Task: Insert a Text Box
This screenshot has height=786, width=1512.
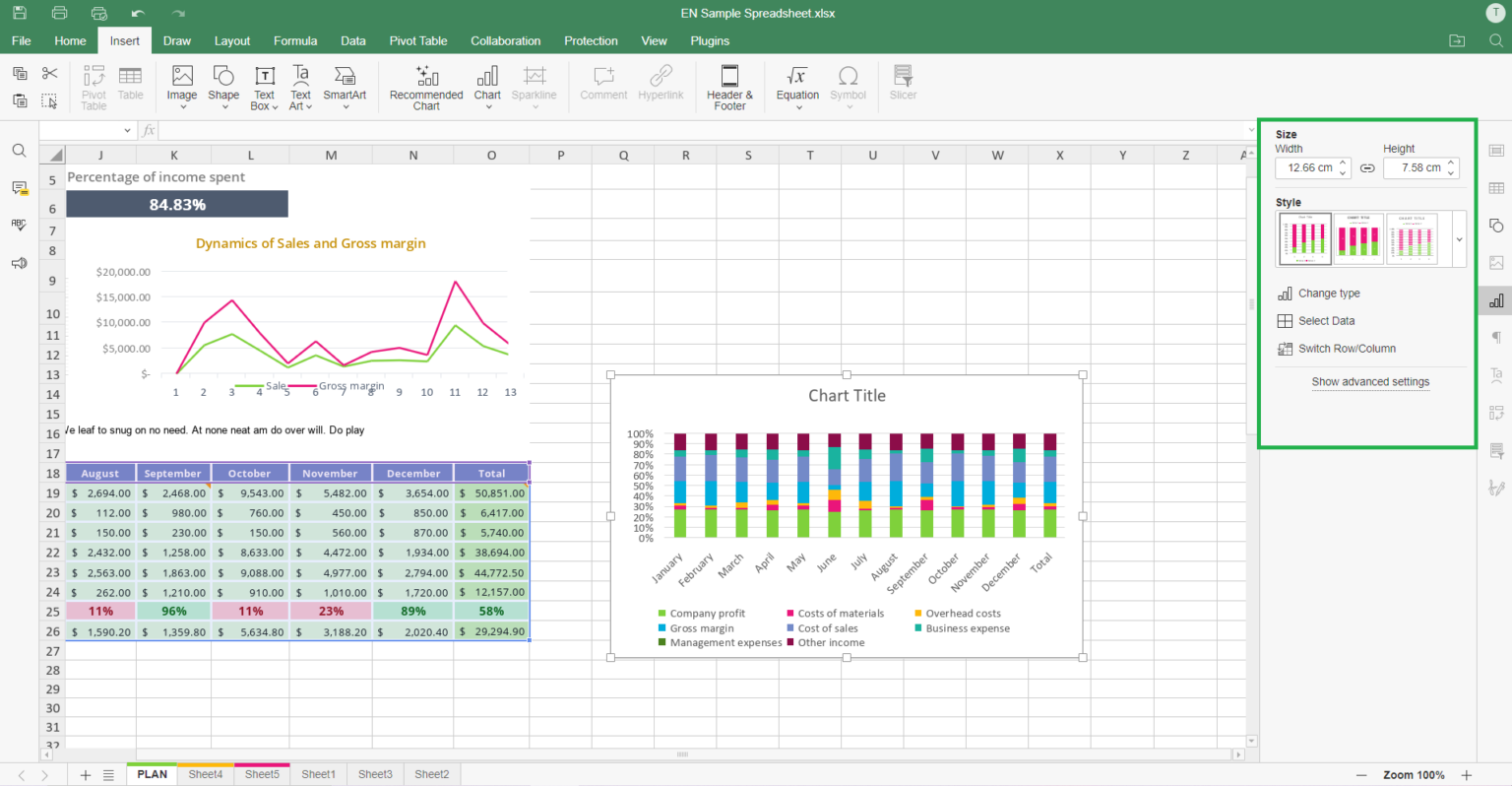Action: tap(263, 87)
